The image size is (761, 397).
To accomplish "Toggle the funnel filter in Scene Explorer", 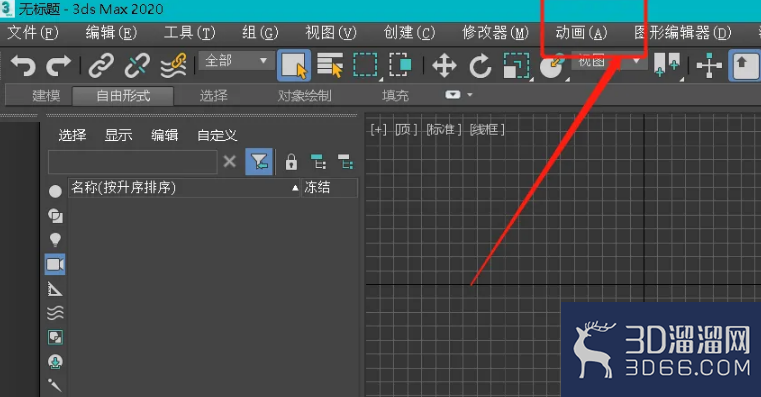I will [259, 162].
